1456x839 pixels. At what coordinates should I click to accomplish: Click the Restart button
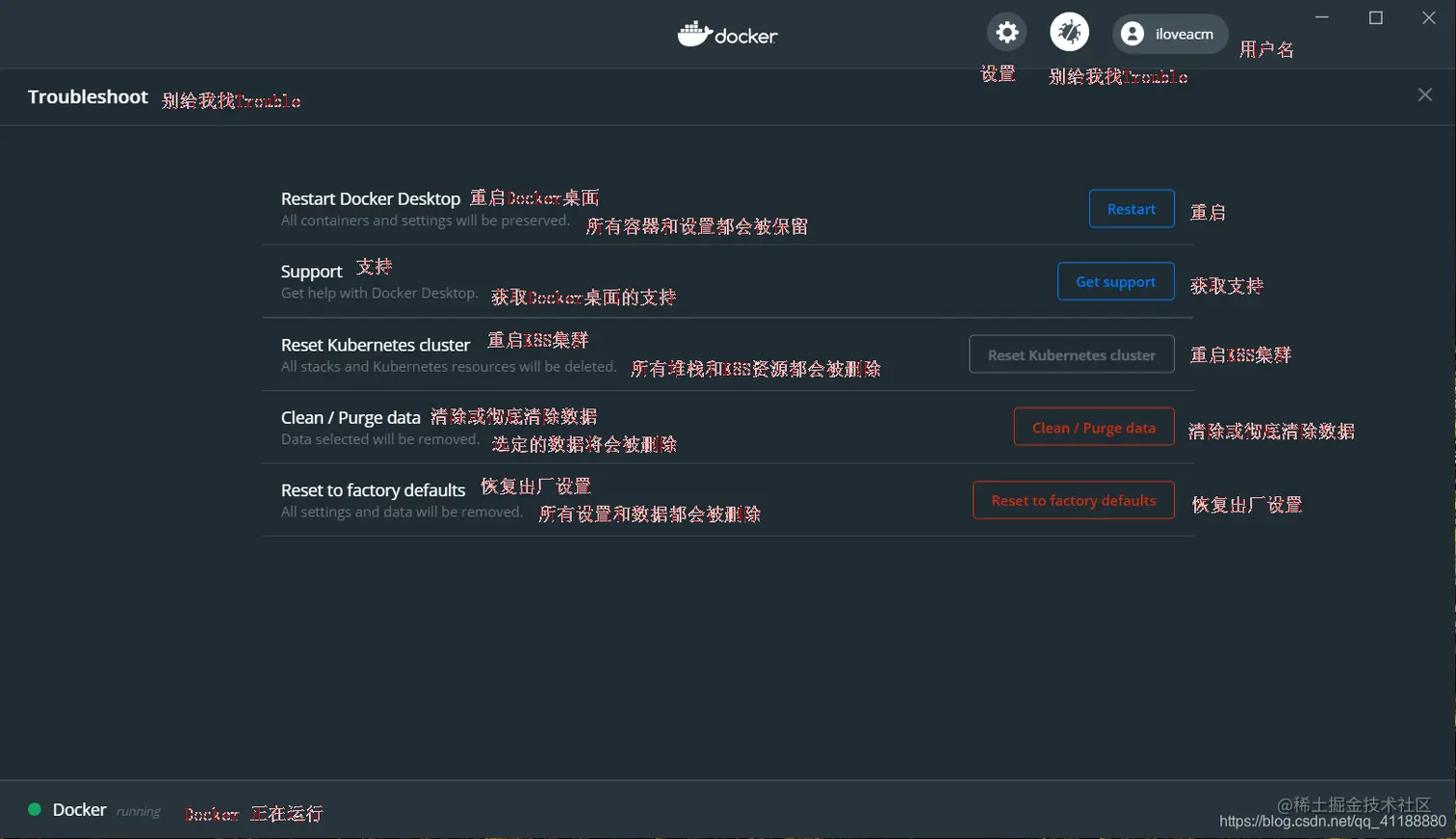tap(1131, 209)
